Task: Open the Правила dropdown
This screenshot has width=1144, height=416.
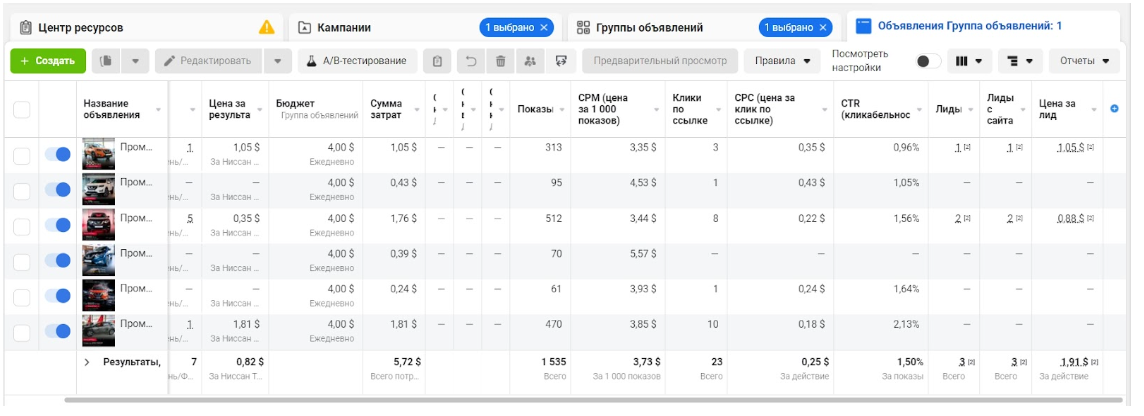Action: (x=782, y=61)
